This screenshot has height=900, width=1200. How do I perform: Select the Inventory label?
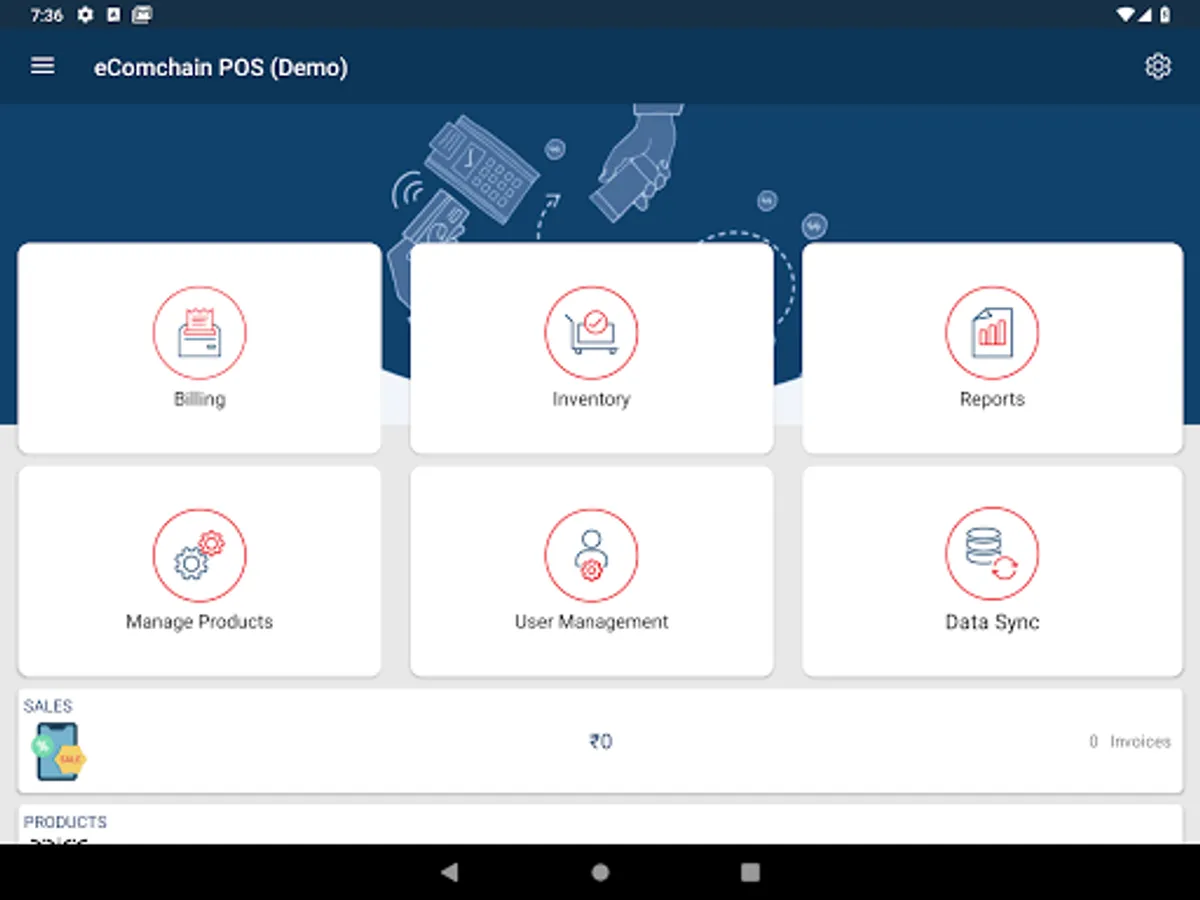591,399
